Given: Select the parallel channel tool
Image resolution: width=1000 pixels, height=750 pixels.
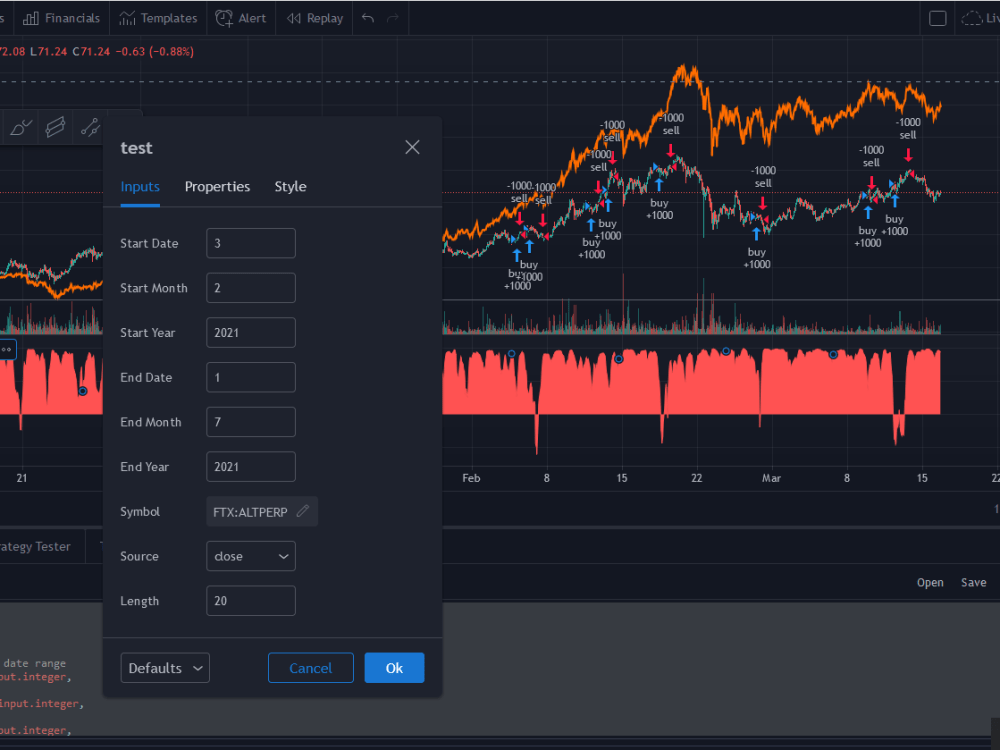Looking at the screenshot, I should click(x=55, y=127).
